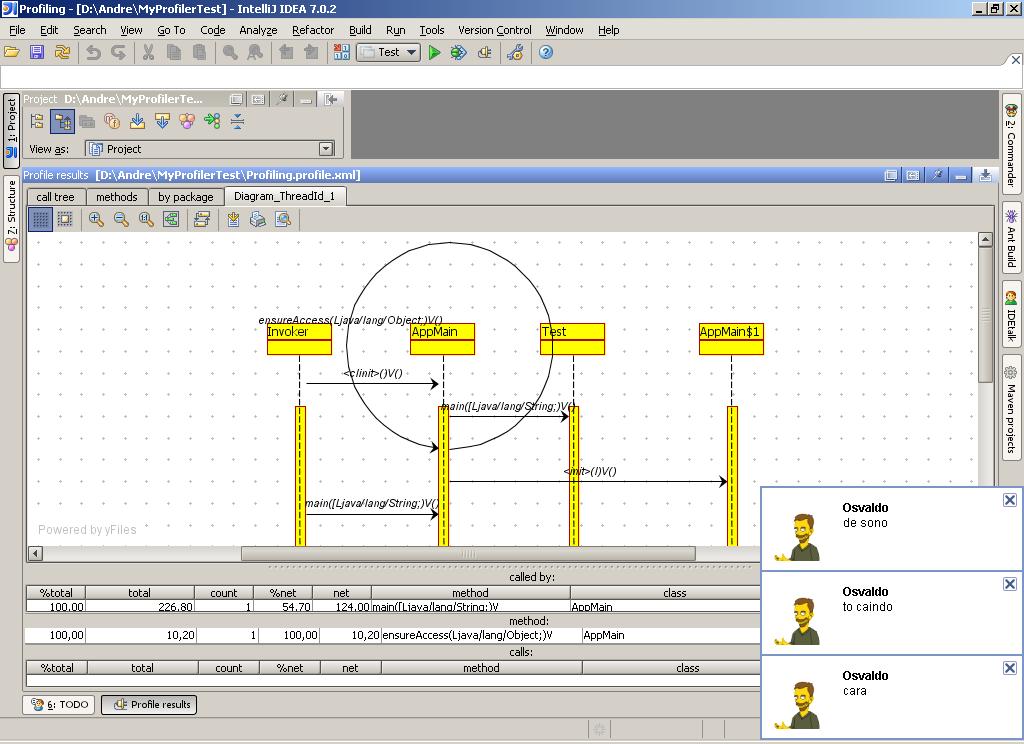Screen dimensions: 1024x744
Task: Switch to the call tree tab
Action: tap(55, 197)
